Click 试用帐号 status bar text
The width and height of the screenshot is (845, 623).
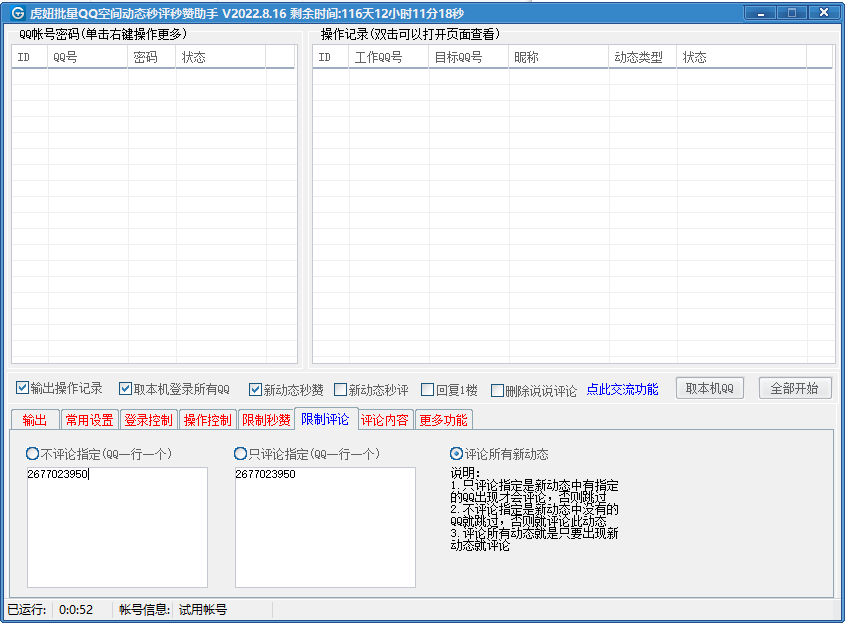click(203, 610)
